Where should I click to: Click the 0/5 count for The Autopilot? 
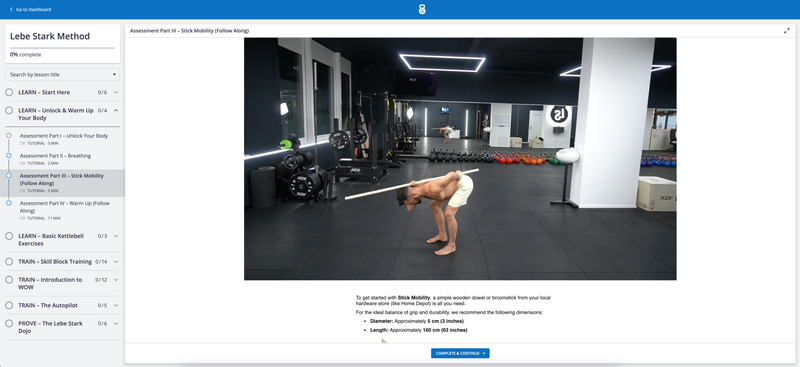pos(102,305)
